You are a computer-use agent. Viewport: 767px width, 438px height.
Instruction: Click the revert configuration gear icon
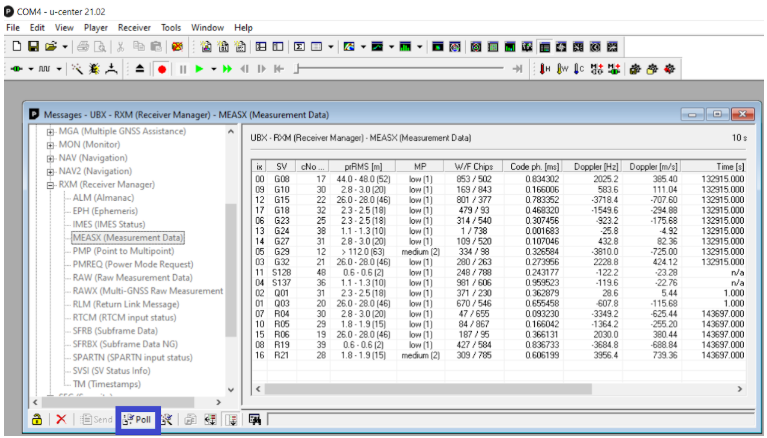click(x=669, y=69)
